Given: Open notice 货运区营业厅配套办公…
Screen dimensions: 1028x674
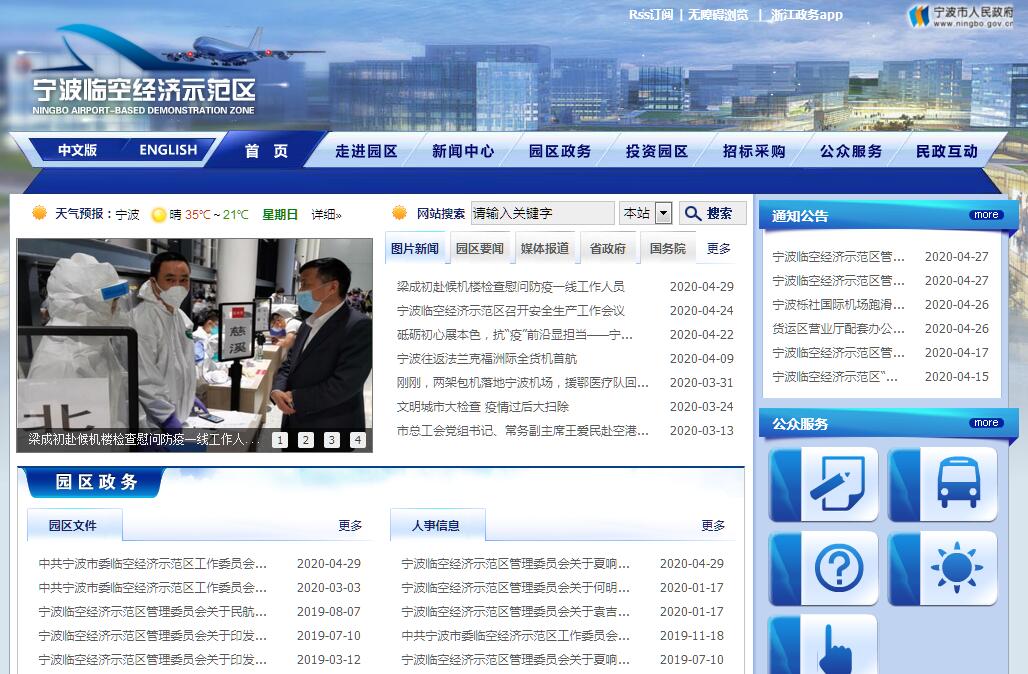Looking at the screenshot, I should pos(839,329).
